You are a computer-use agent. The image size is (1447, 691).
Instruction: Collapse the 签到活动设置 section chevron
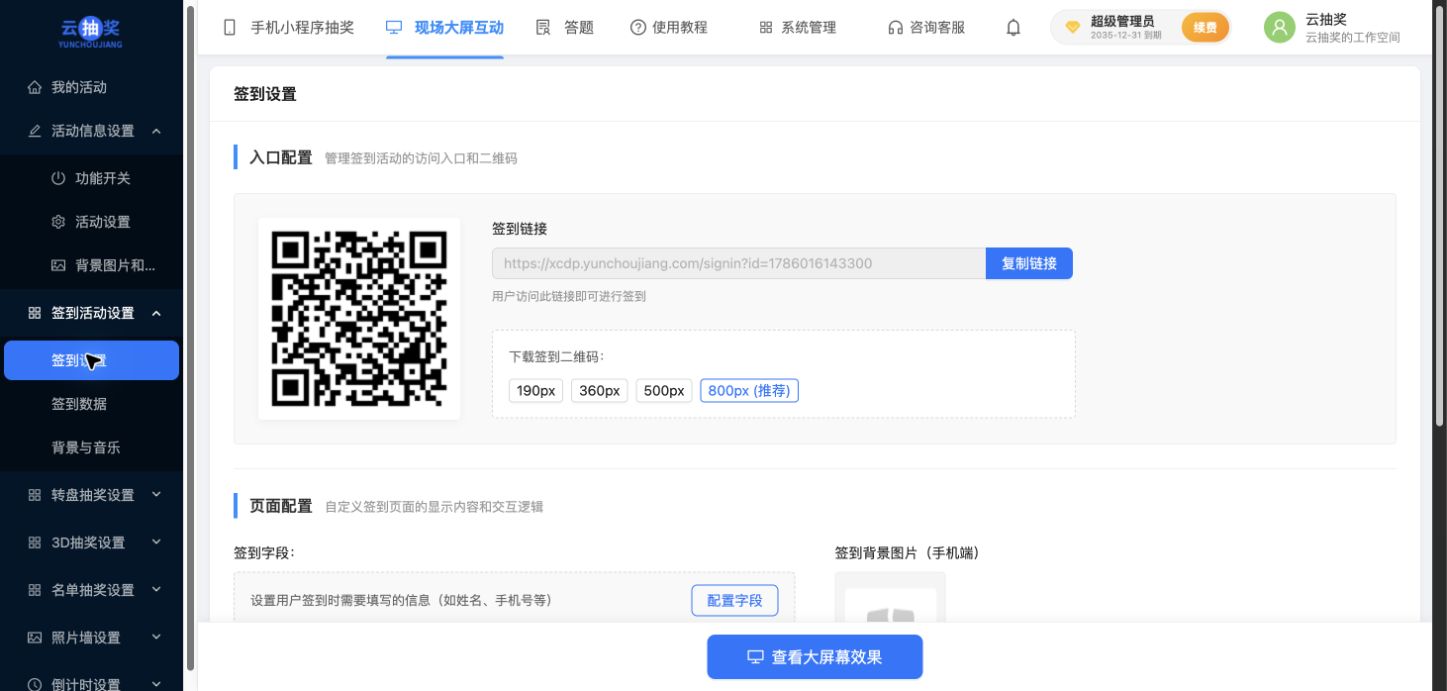pyautogui.click(x=156, y=313)
